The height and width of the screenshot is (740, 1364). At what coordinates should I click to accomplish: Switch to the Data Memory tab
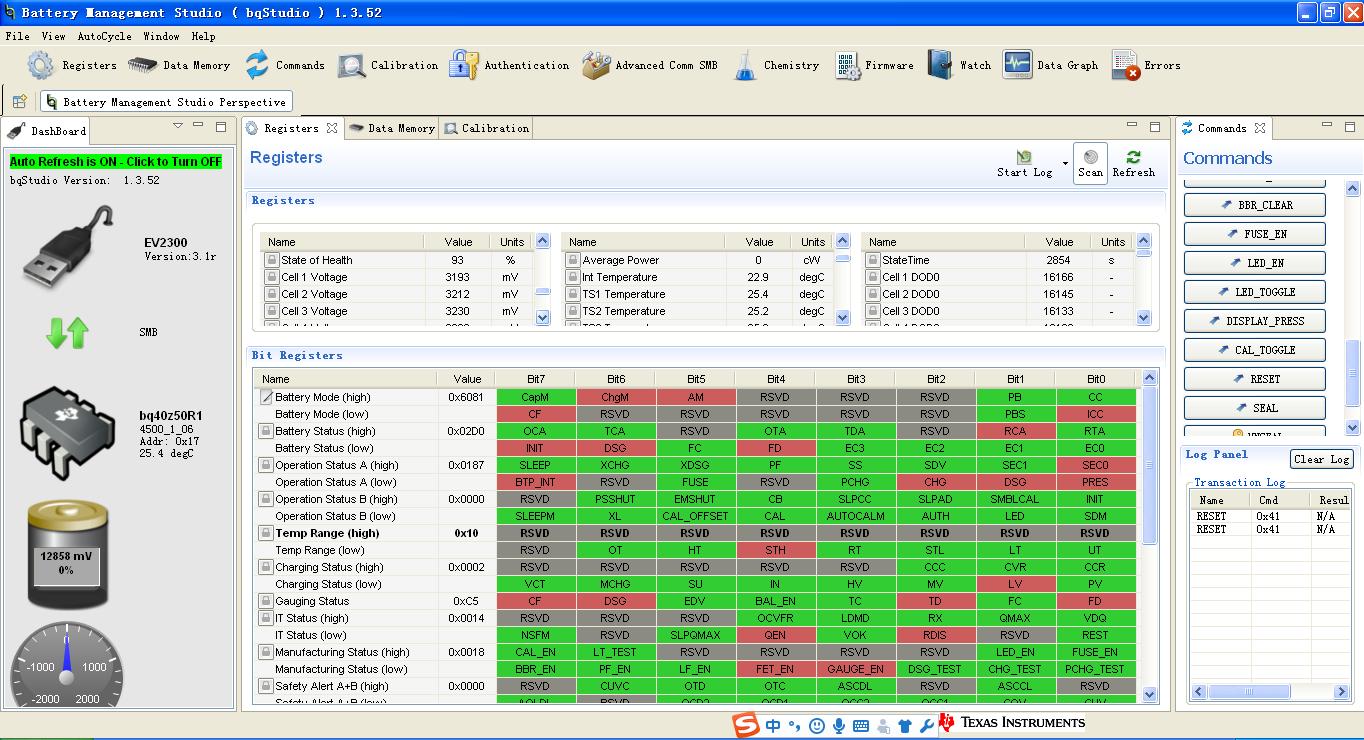[391, 128]
